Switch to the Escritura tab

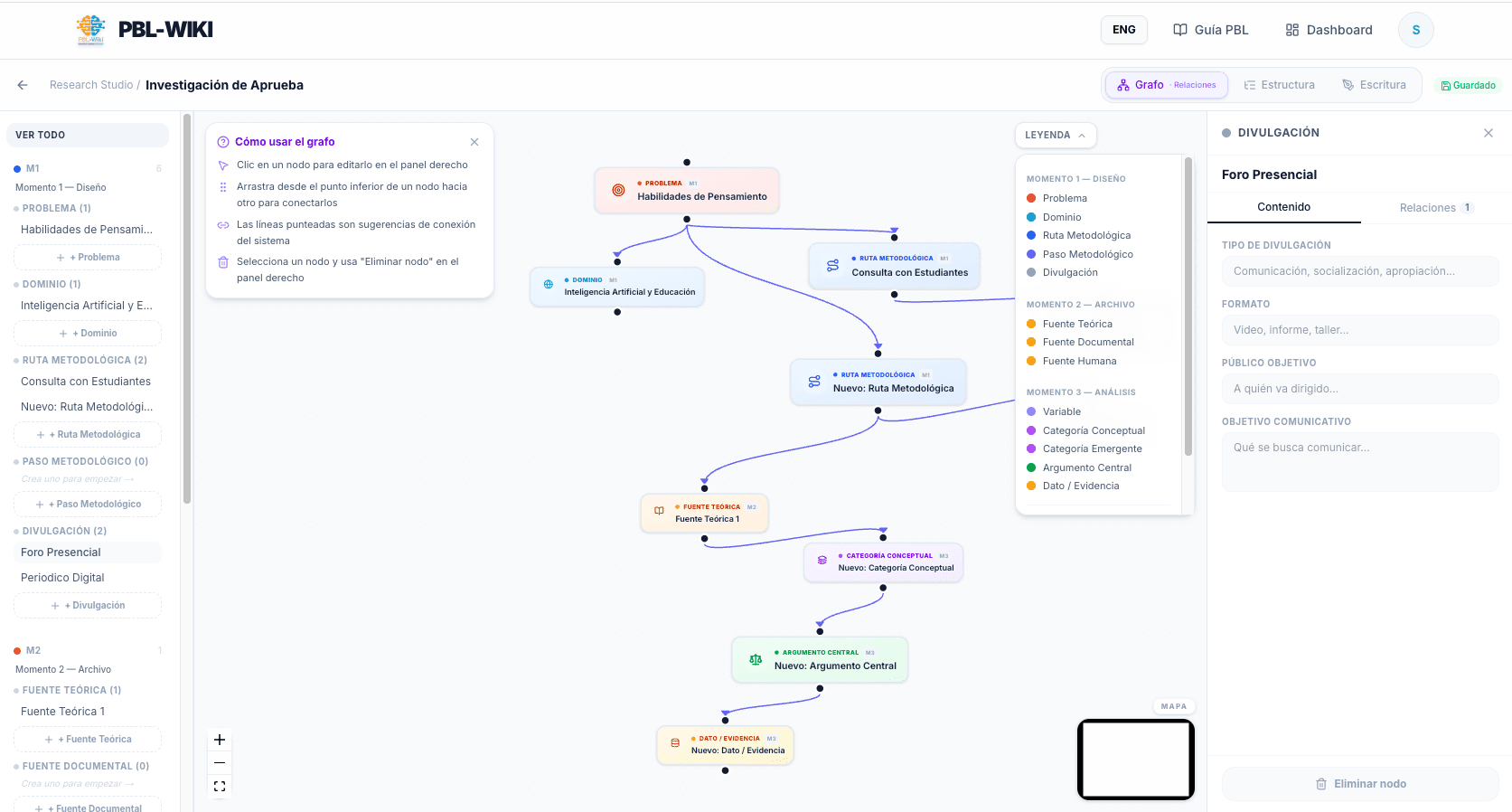tap(1374, 85)
